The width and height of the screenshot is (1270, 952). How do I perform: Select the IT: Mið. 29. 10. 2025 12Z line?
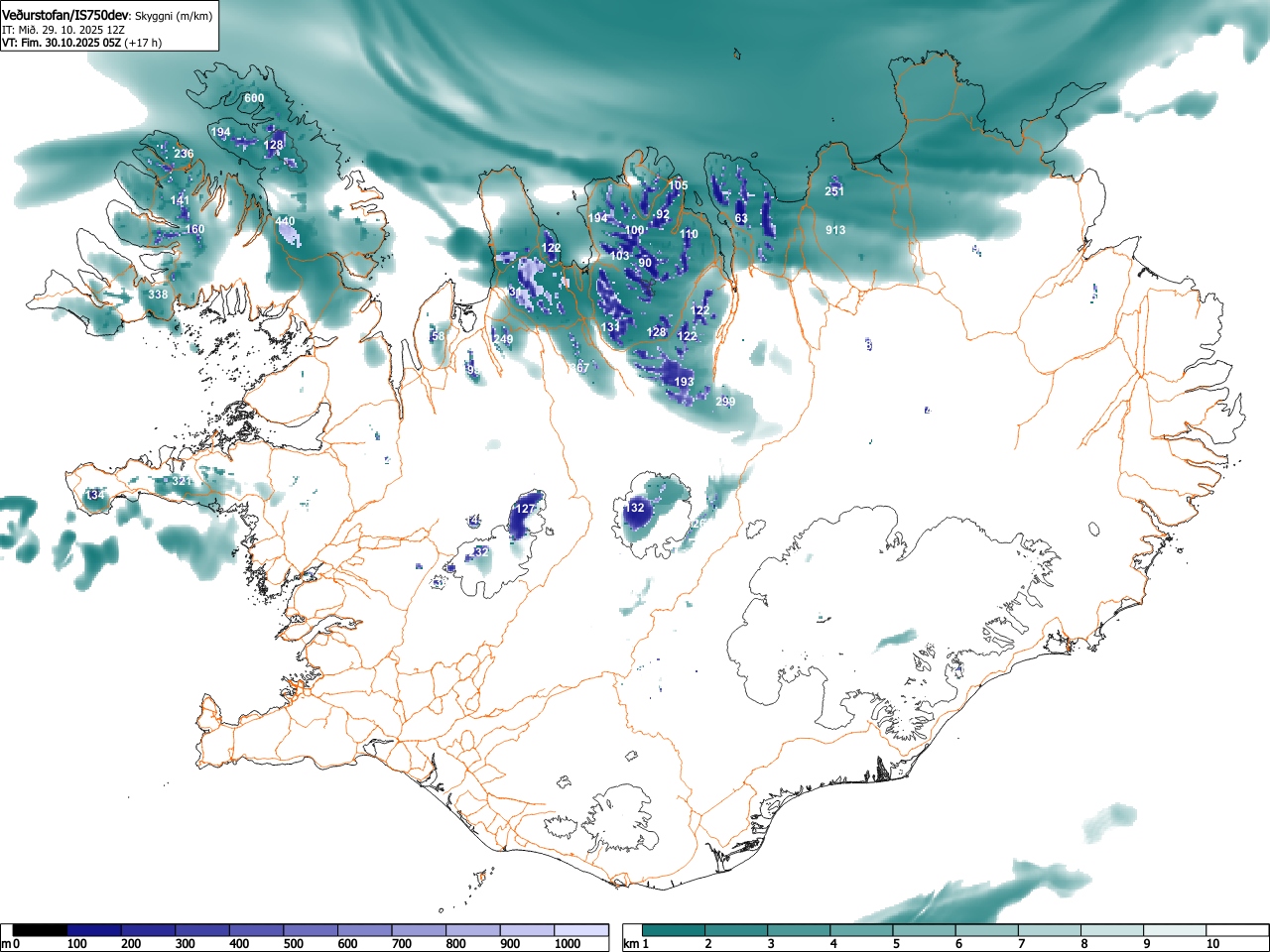click(63, 30)
